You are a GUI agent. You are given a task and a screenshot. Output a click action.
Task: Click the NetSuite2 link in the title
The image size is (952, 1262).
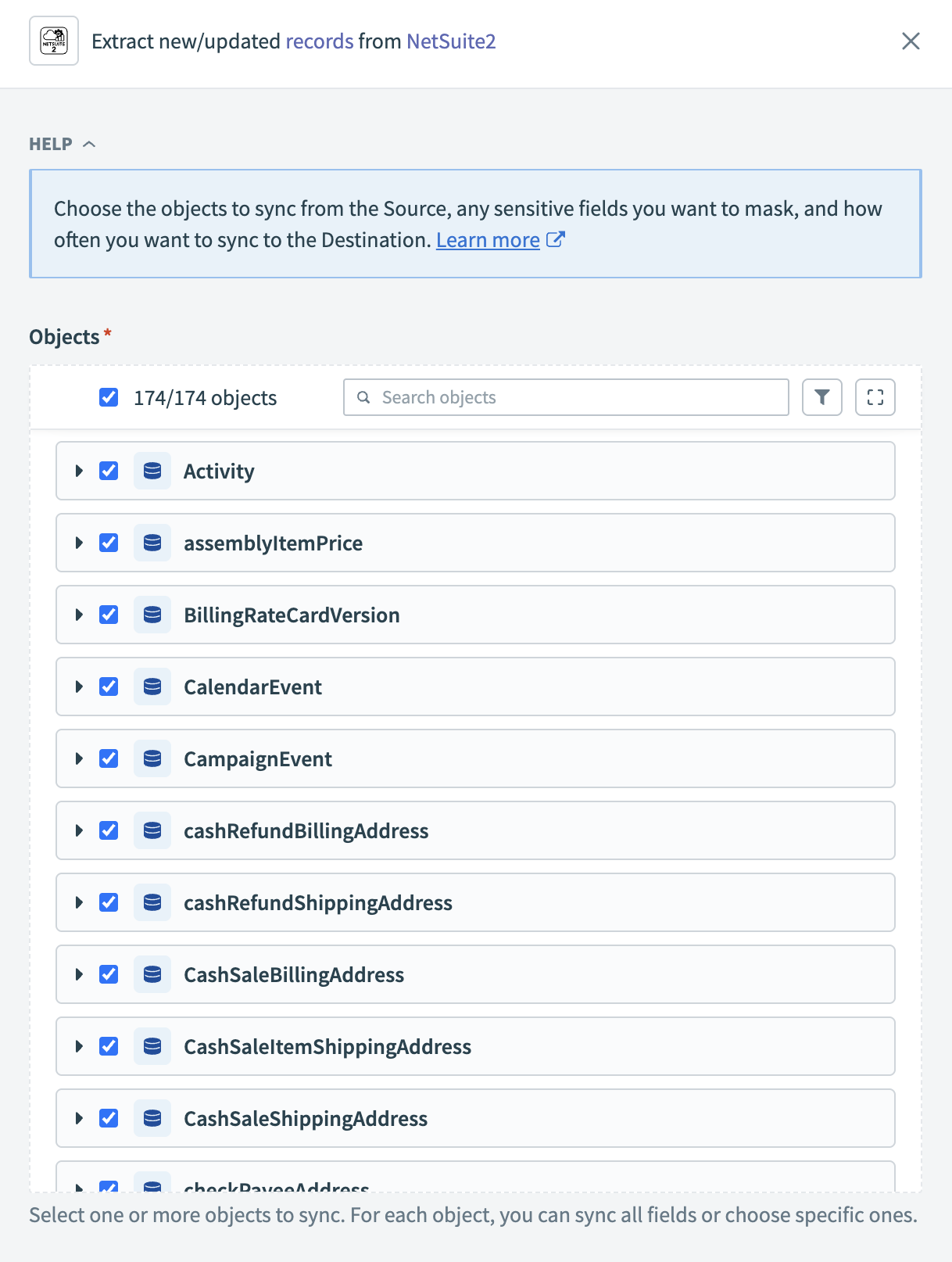[x=450, y=41]
